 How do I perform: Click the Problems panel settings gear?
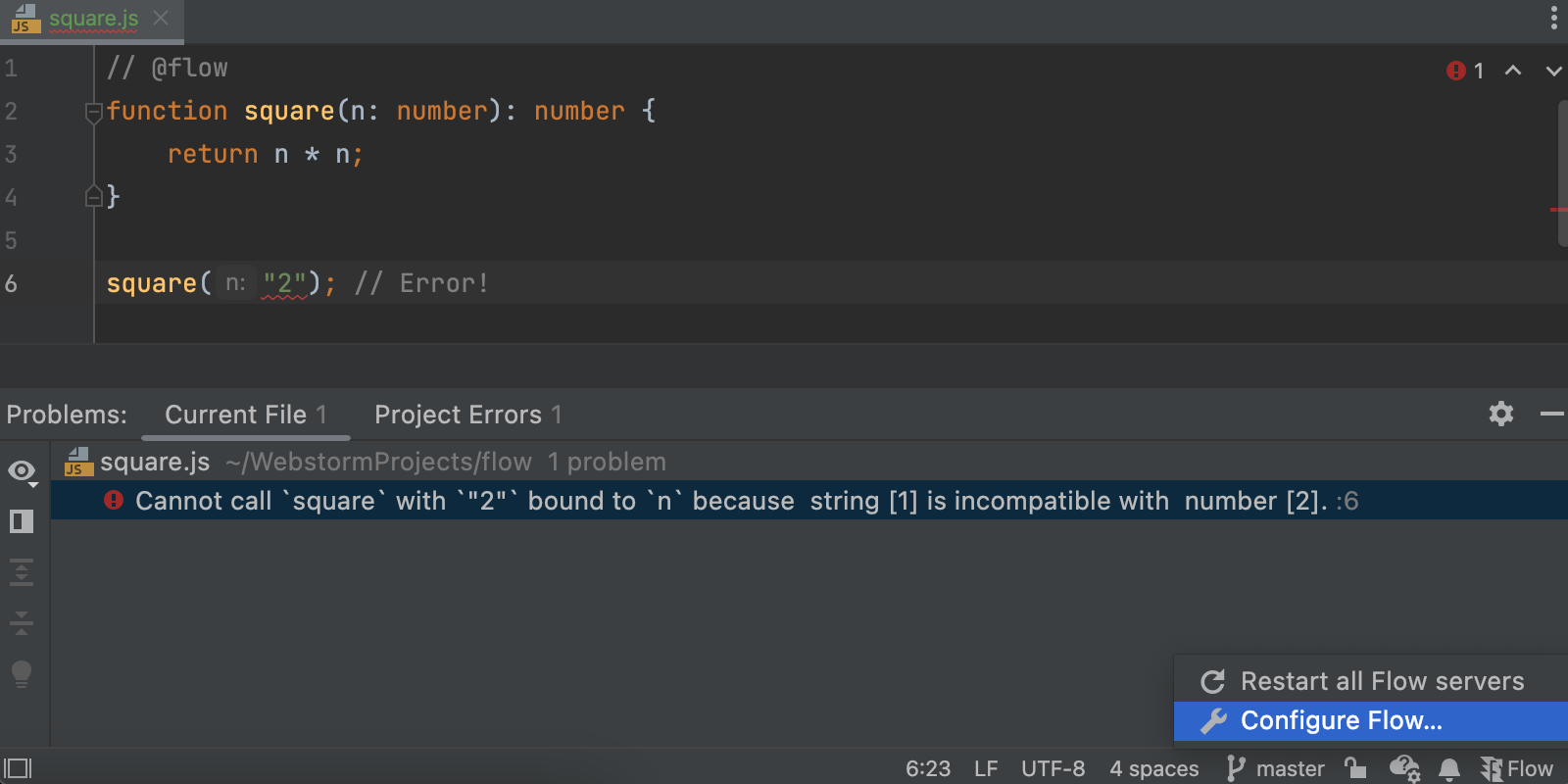1500,414
